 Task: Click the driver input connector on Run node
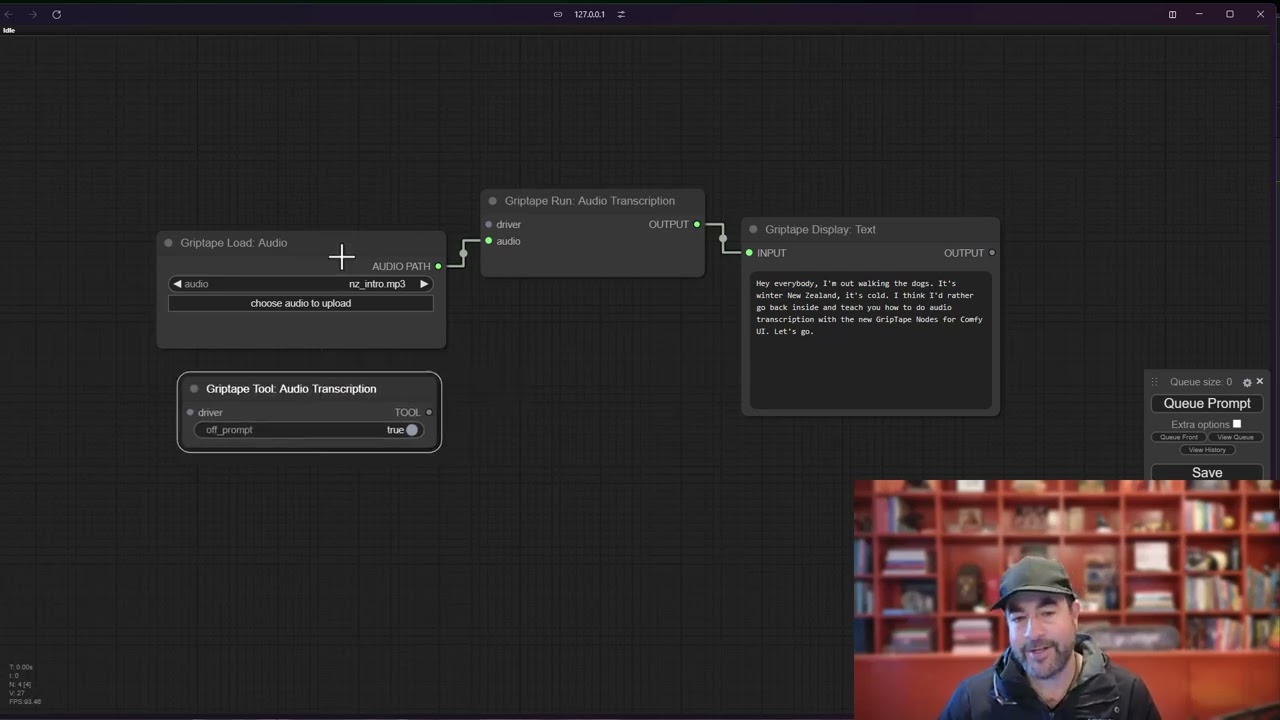click(x=489, y=225)
